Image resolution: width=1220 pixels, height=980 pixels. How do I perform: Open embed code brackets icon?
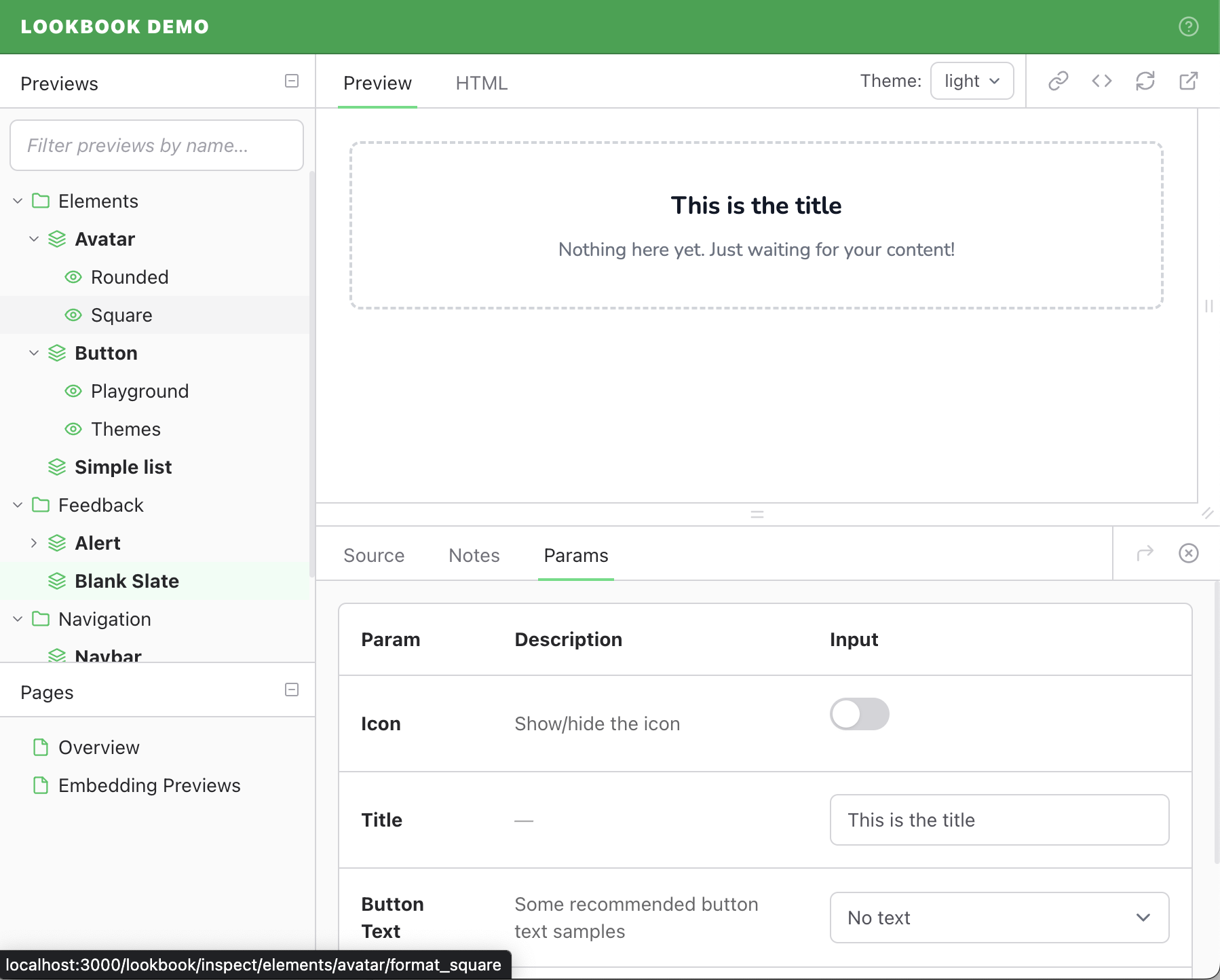1101,81
